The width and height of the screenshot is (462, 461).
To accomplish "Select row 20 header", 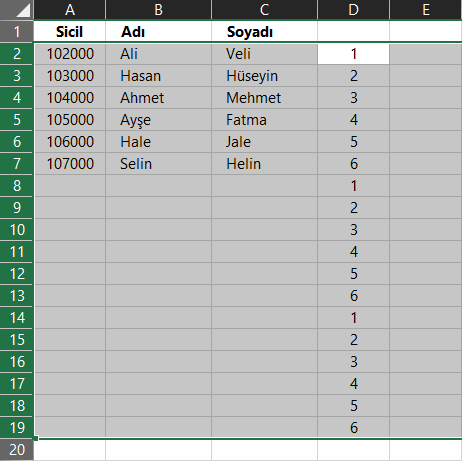I will pyautogui.click(x=17, y=450).
